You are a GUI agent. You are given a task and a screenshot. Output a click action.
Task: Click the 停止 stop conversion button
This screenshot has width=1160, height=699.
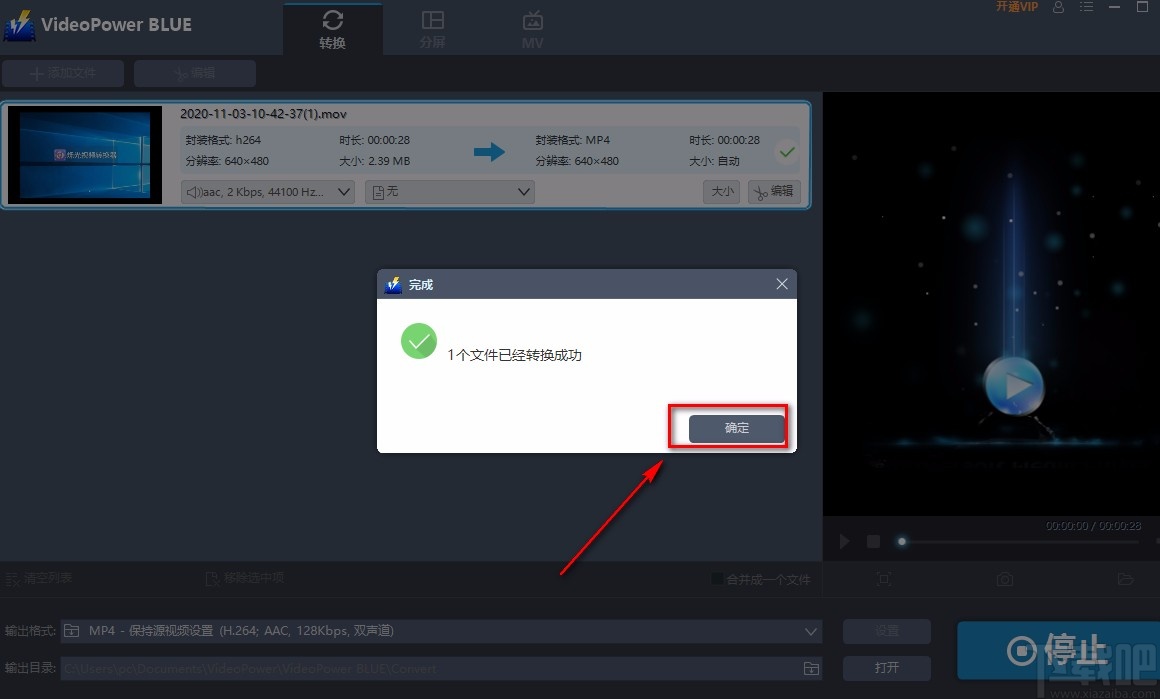(1068, 650)
